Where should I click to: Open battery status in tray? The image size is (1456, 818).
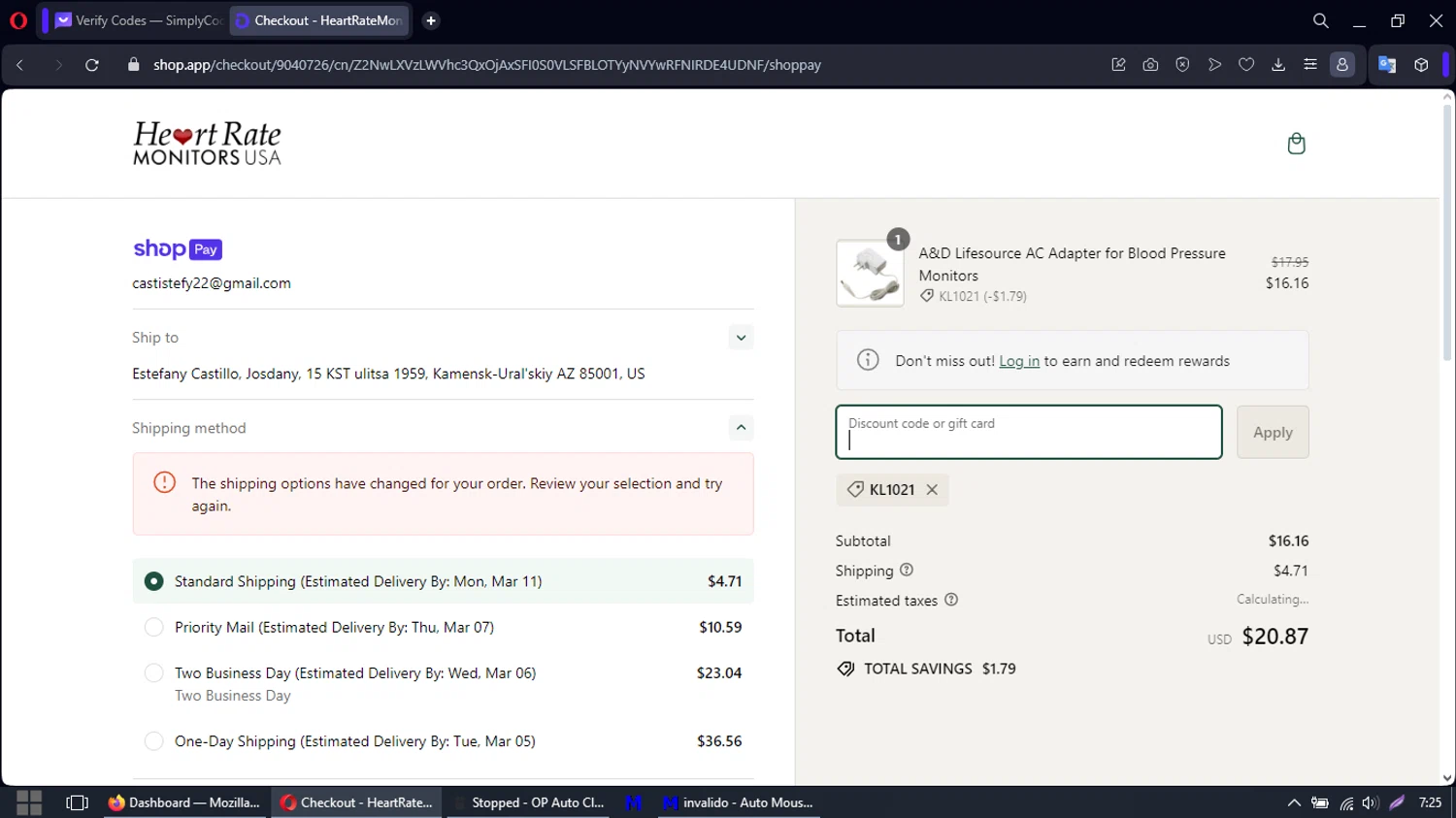(x=1320, y=802)
